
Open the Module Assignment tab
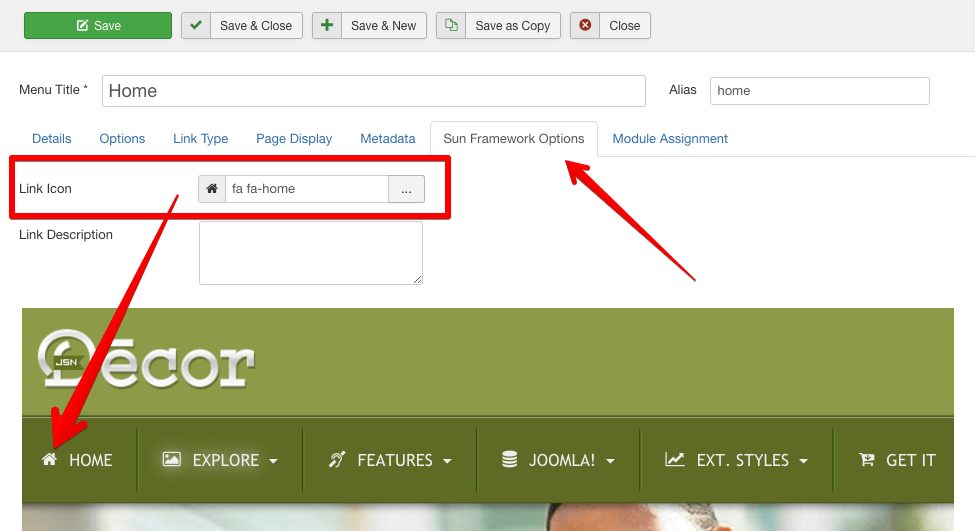click(x=670, y=139)
